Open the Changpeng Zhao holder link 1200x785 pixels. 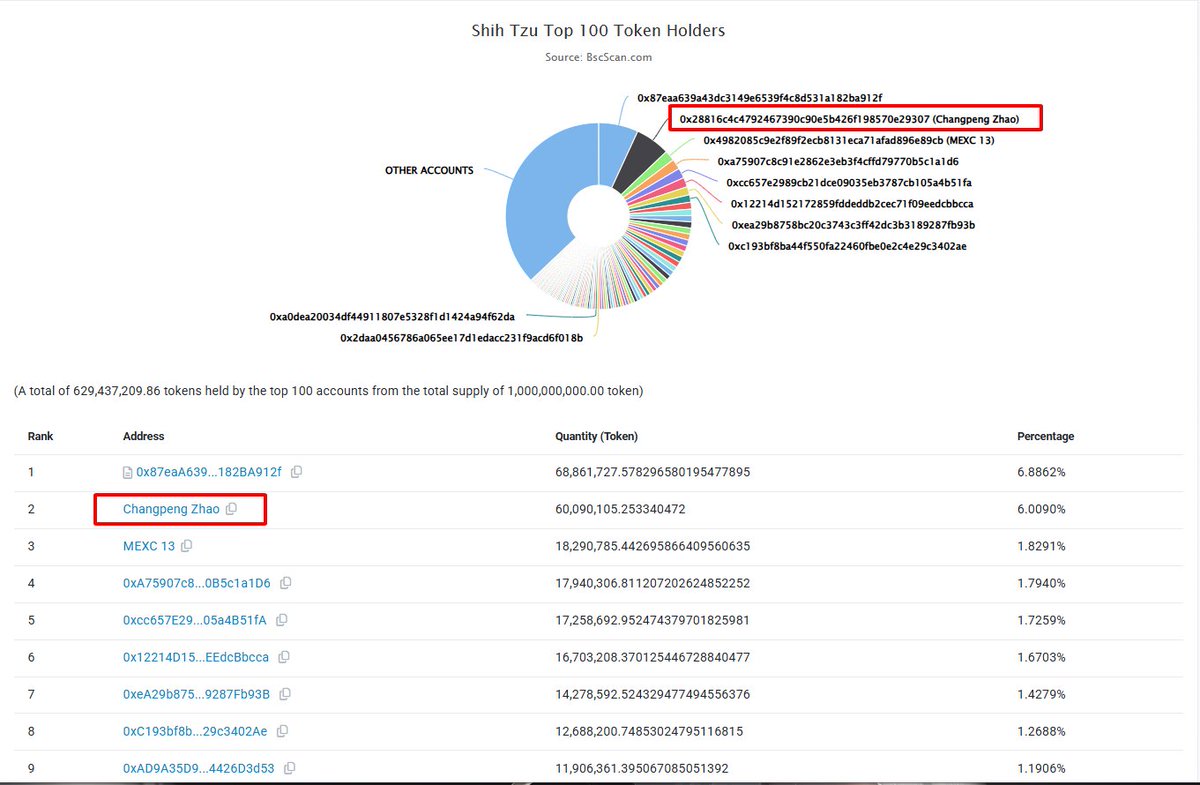pyautogui.click(x=171, y=509)
